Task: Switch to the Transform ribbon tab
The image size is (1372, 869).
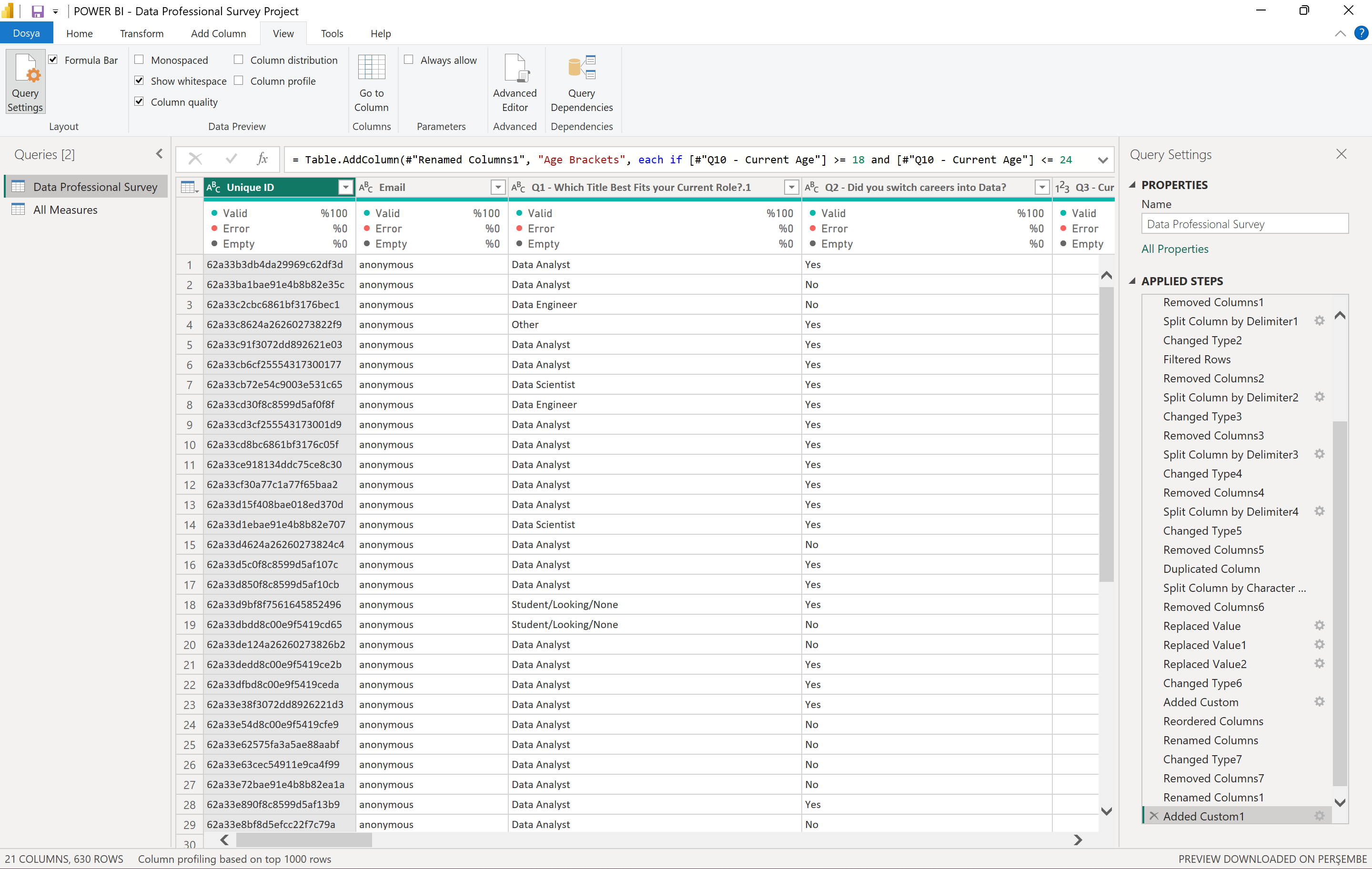Action: tap(141, 33)
